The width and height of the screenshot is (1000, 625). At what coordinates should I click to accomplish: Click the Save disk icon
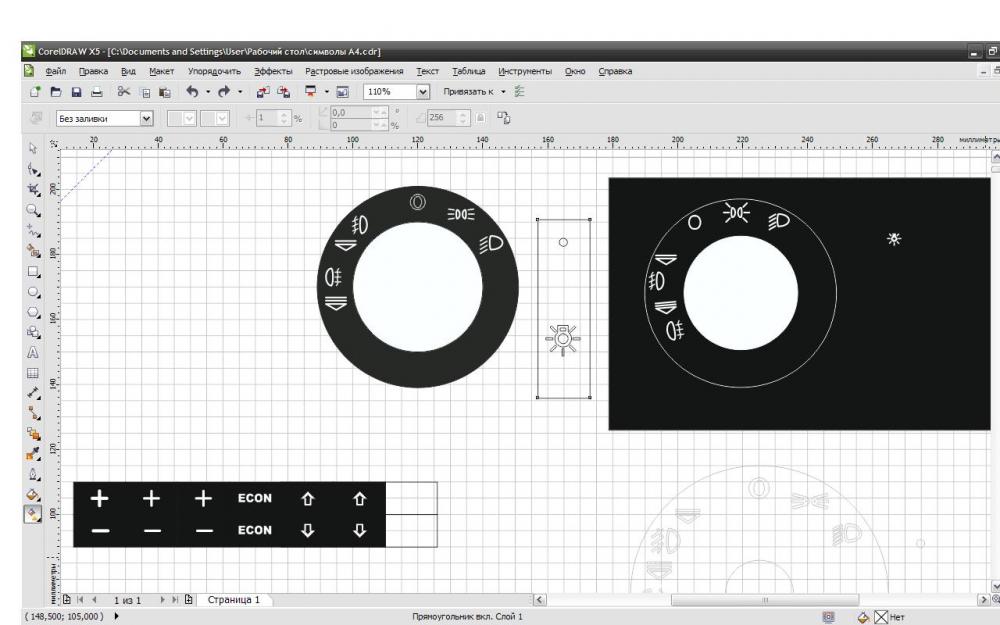pyautogui.click(x=75, y=91)
